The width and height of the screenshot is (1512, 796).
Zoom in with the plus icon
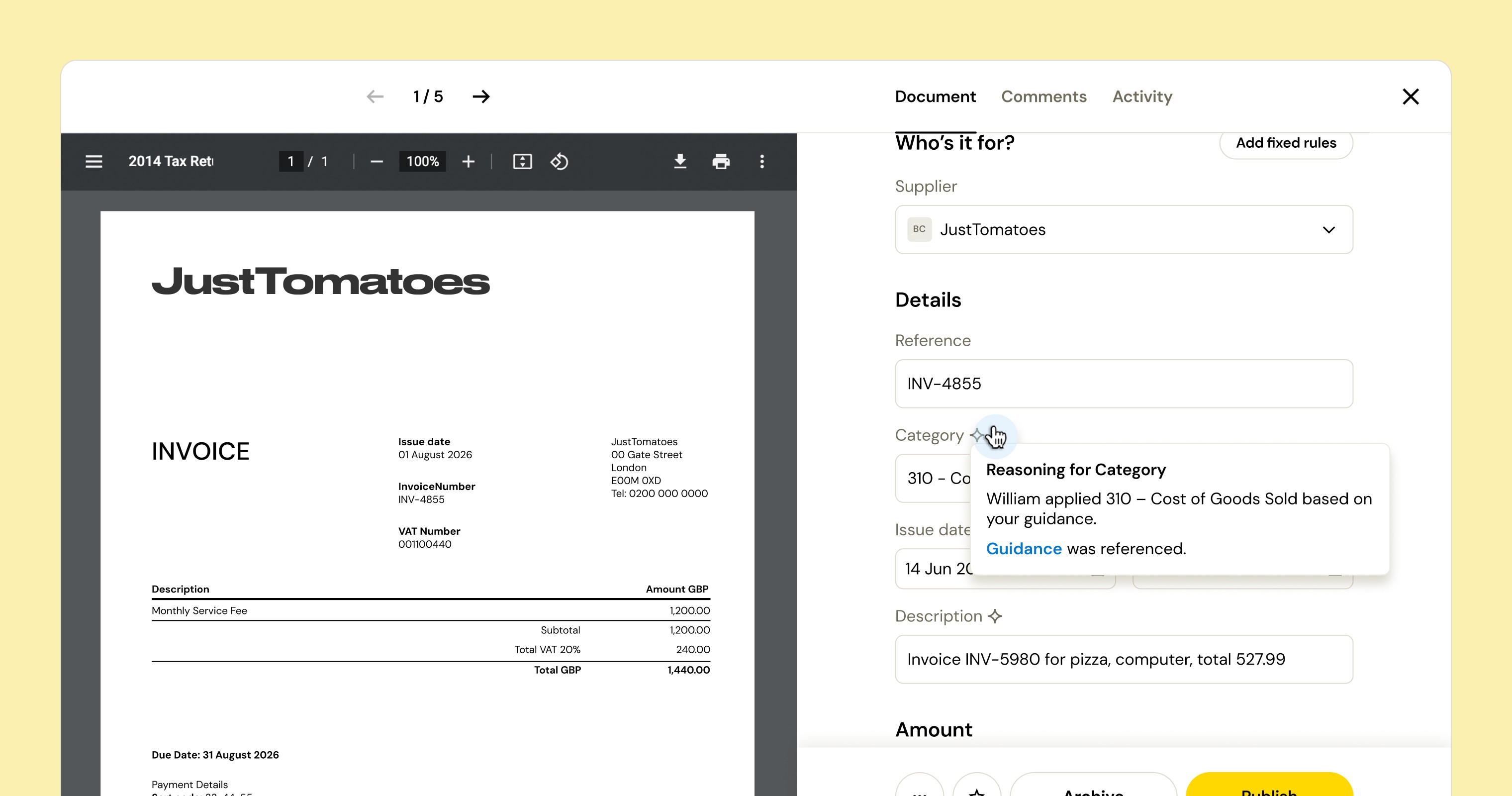(468, 161)
